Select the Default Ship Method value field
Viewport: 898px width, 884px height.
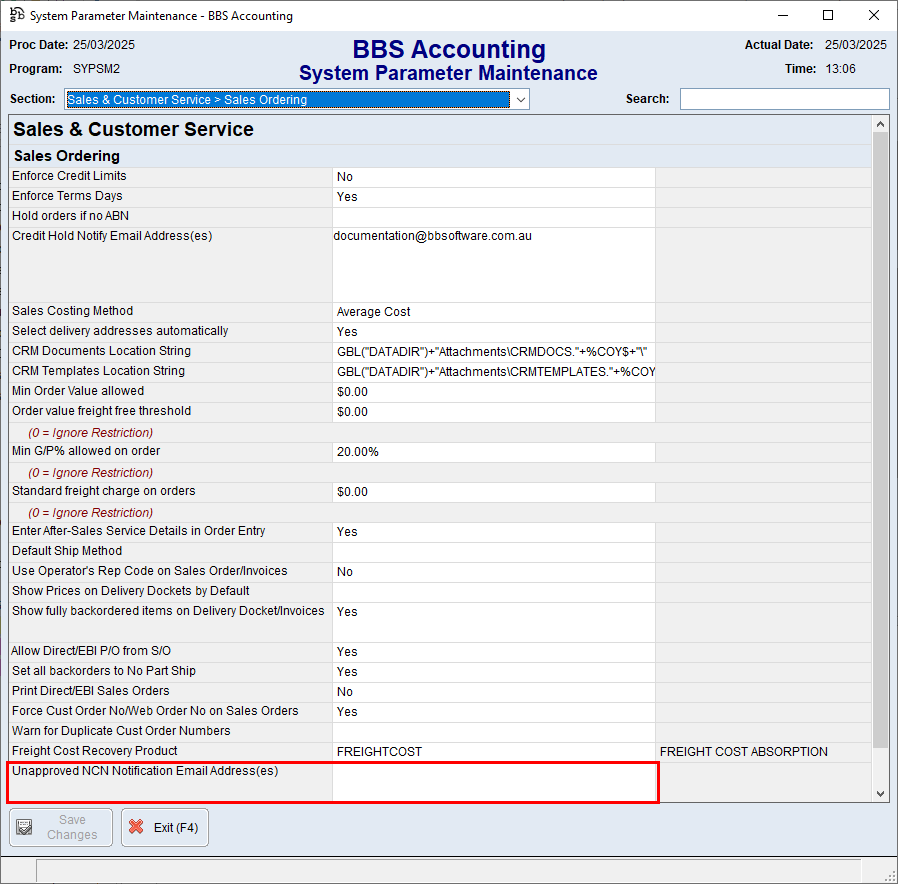coord(493,552)
